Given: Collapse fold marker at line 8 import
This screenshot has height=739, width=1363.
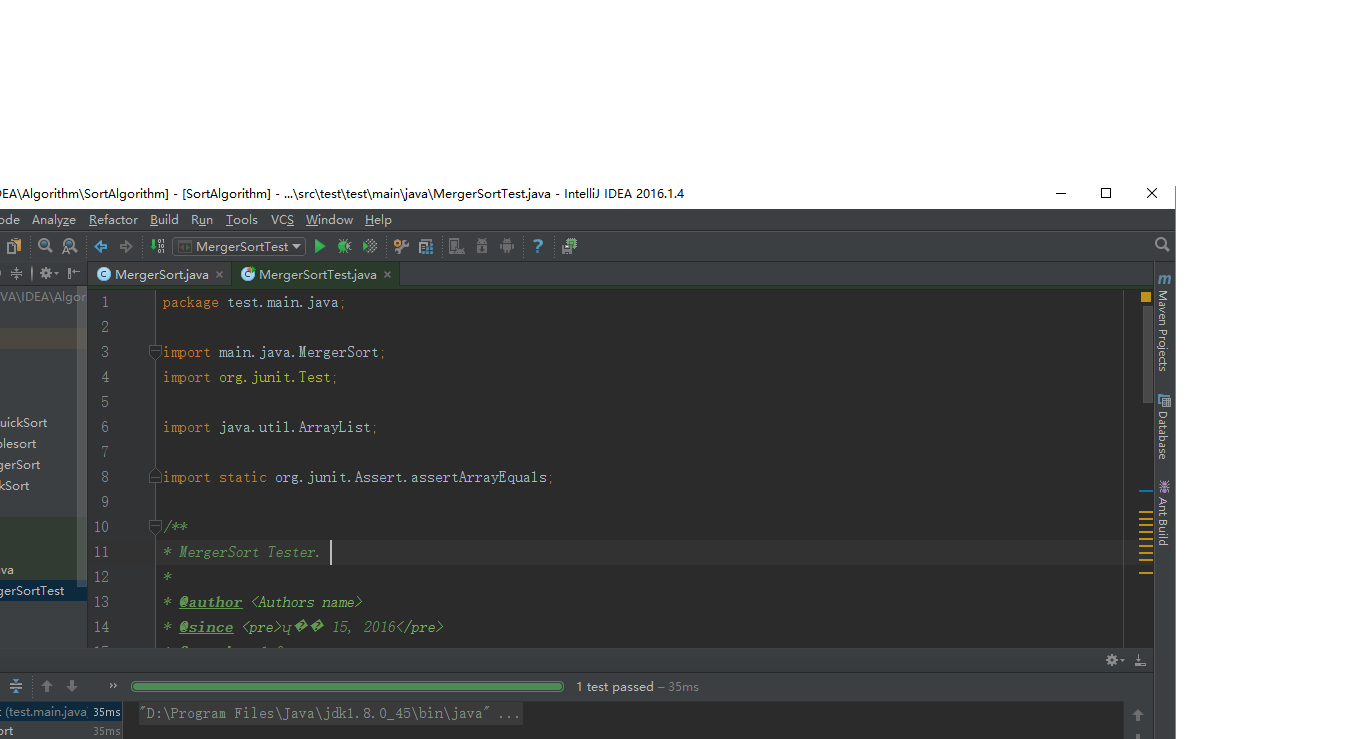Looking at the screenshot, I should click(x=155, y=477).
